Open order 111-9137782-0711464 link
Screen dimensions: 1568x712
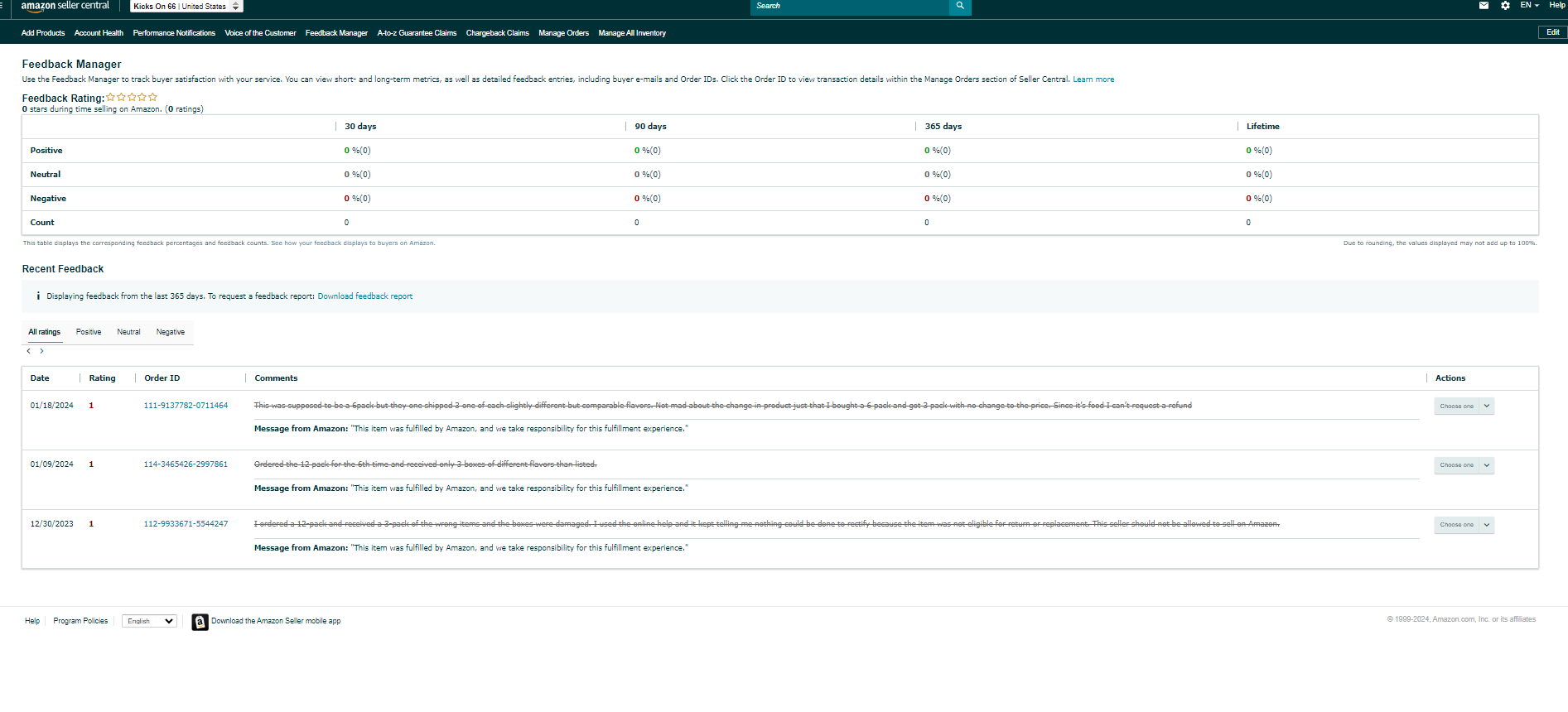pyautogui.click(x=186, y=406)
